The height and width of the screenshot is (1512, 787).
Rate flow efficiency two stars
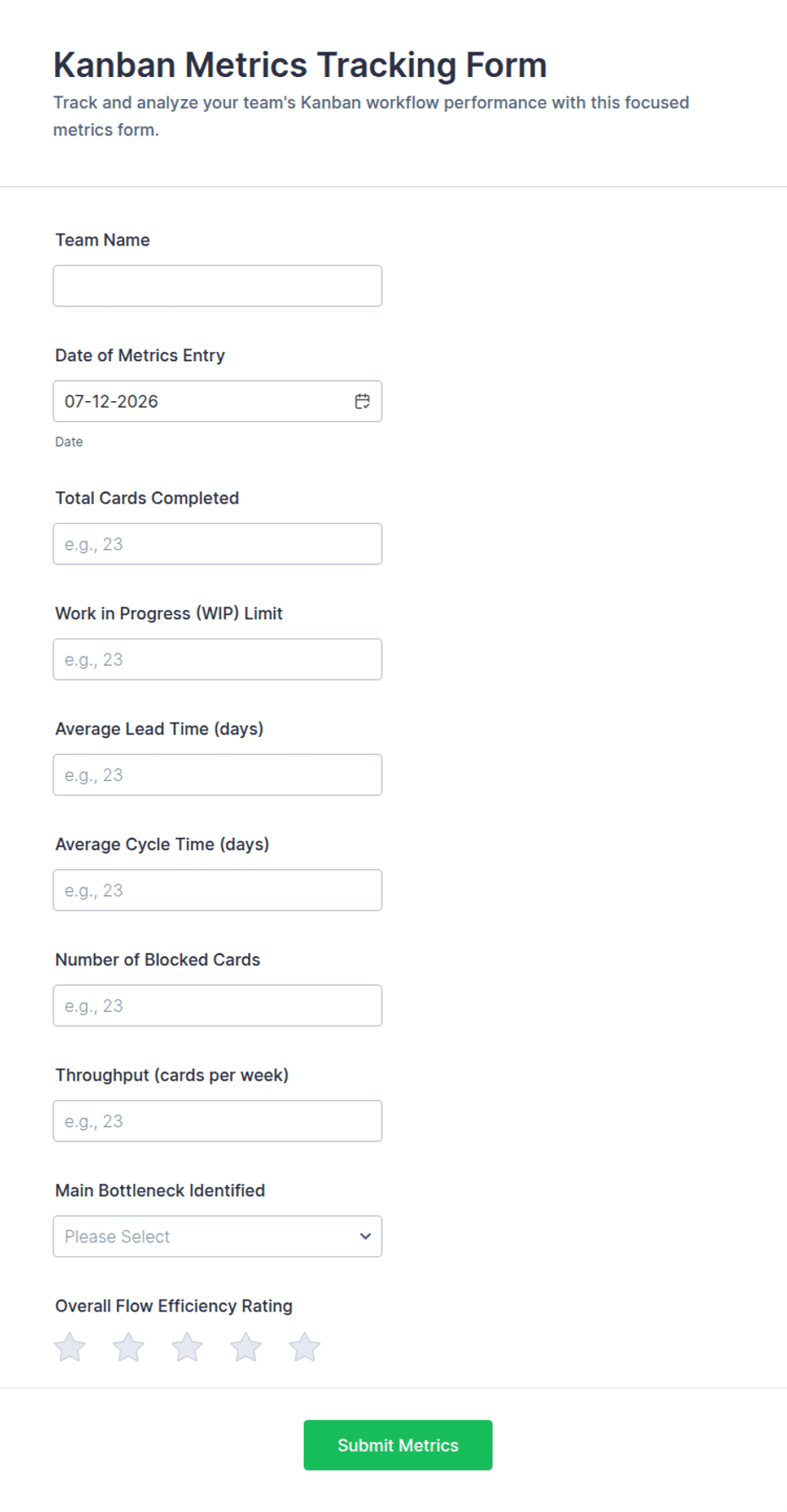[x=129, y=1347]
